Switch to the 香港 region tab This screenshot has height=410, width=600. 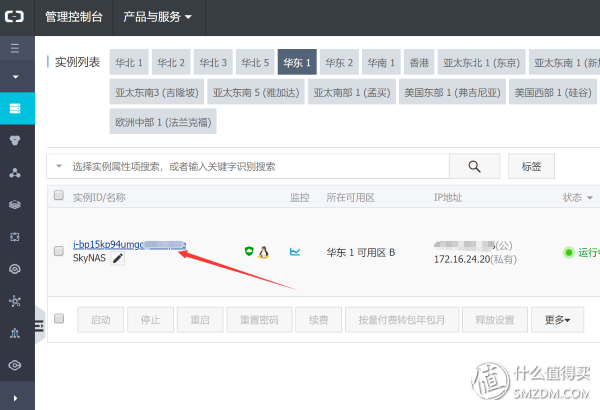click(x=419, y=62)
